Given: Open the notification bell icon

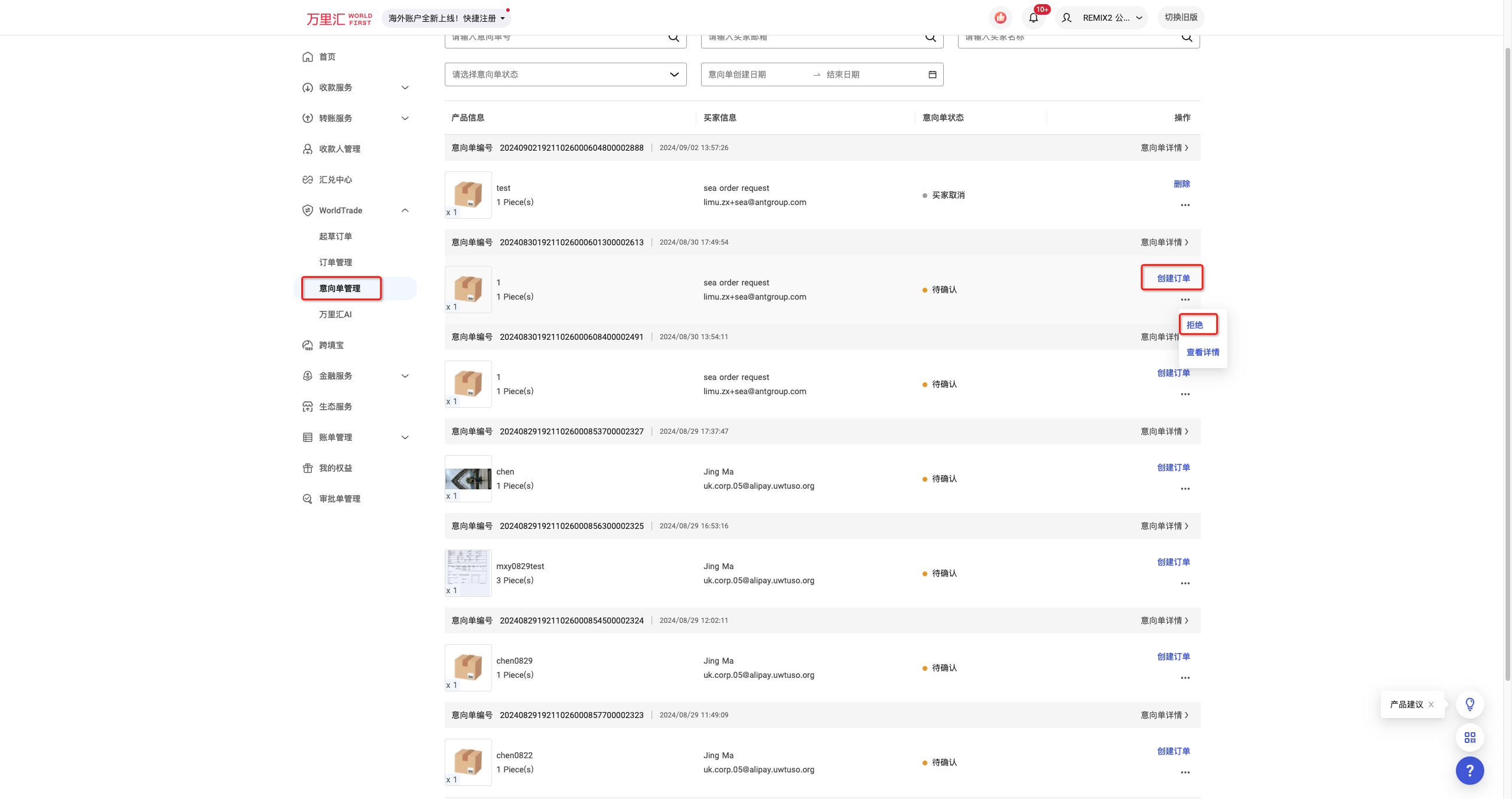Looking at the screenshot, I should click(x=1033, y=18).
